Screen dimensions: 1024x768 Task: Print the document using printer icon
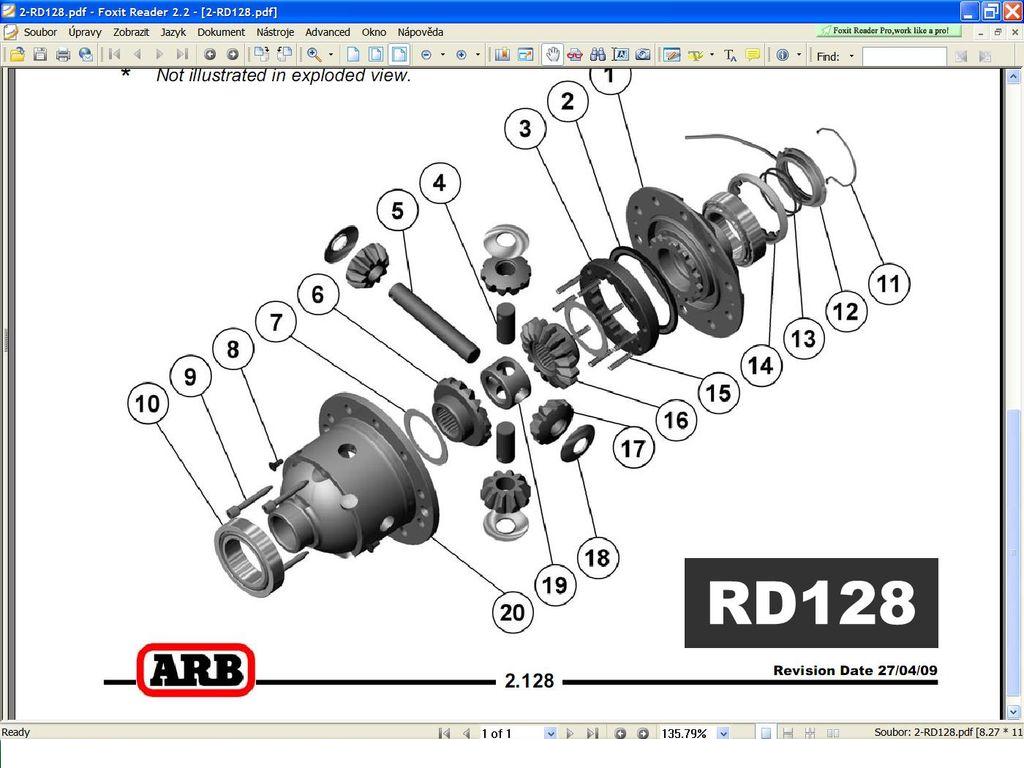point(63,55)
